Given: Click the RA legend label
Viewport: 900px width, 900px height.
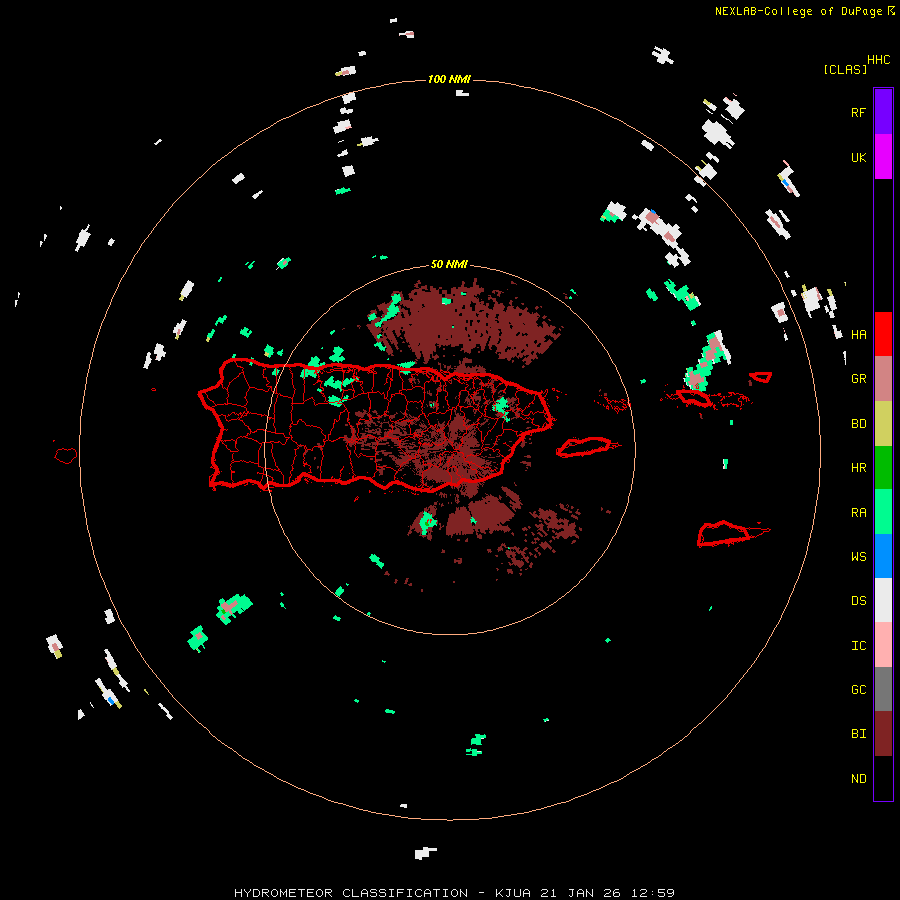Looking at the screenshot, I should (858, 513).
